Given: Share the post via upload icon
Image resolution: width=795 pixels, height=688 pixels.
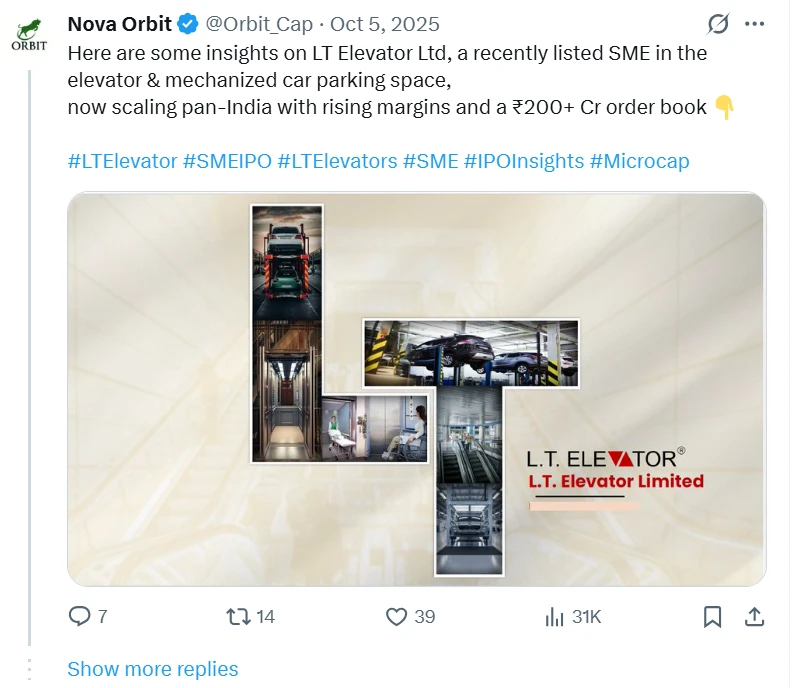Looking at the screenshot, I should coord(754,617).
